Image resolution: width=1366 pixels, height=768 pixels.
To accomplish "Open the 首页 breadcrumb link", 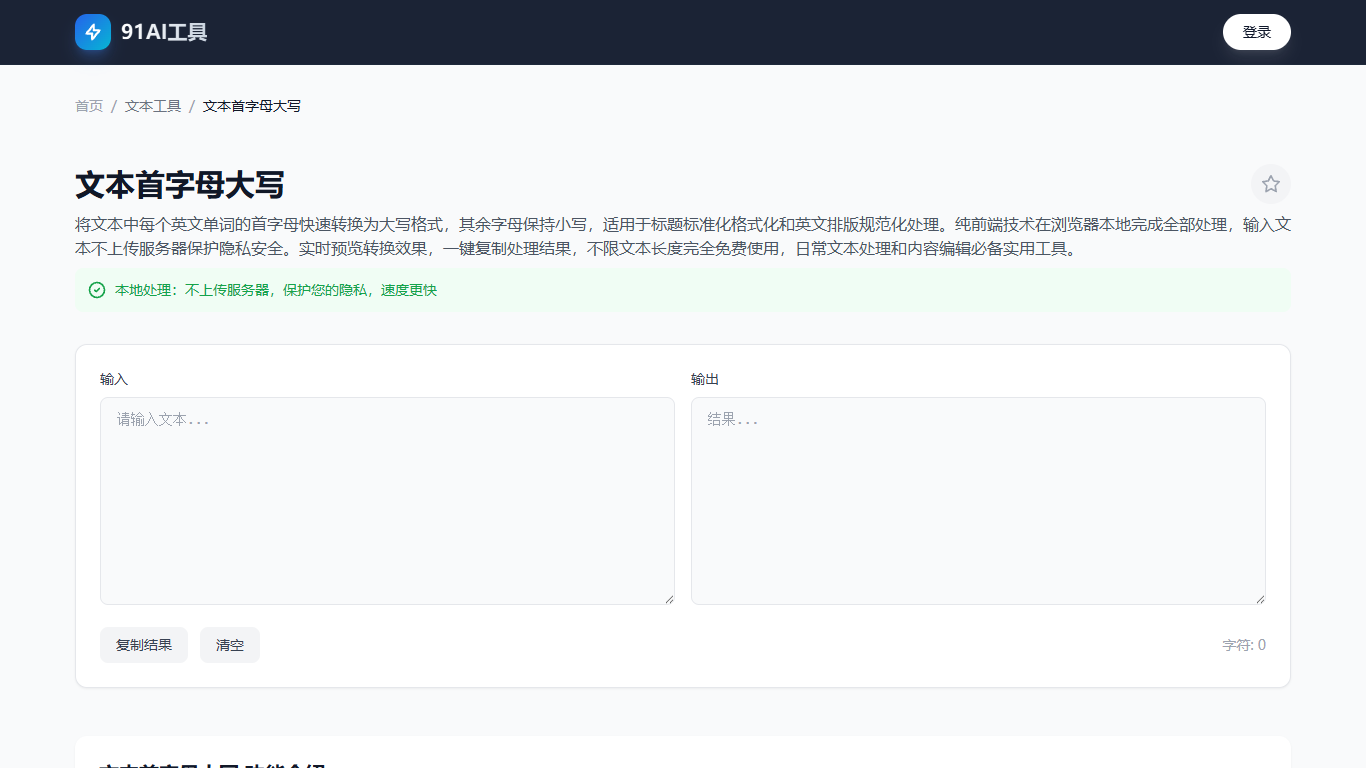I will pos(89,106).
